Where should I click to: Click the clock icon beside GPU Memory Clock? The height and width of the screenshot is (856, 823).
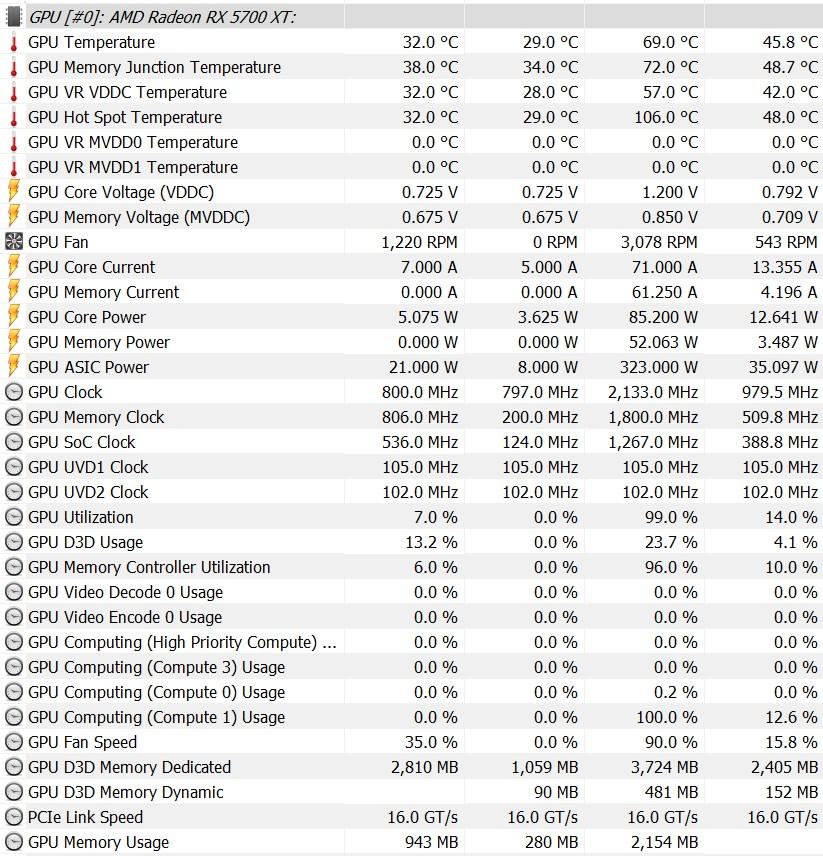(x=14, y=417)
